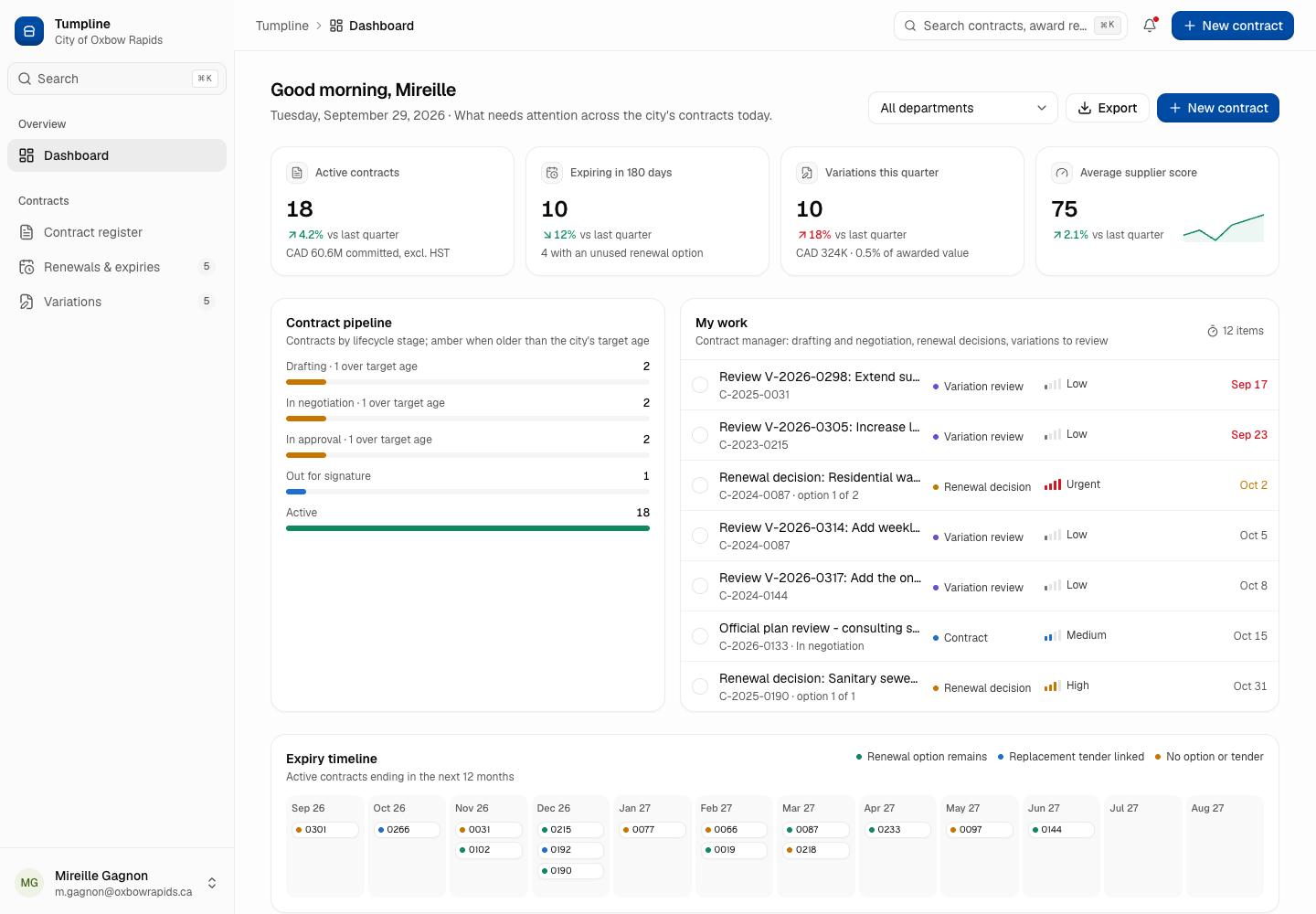
Task: Focus the search contracts field in header
Action: pyautogui.click(x=1011, y=26)
